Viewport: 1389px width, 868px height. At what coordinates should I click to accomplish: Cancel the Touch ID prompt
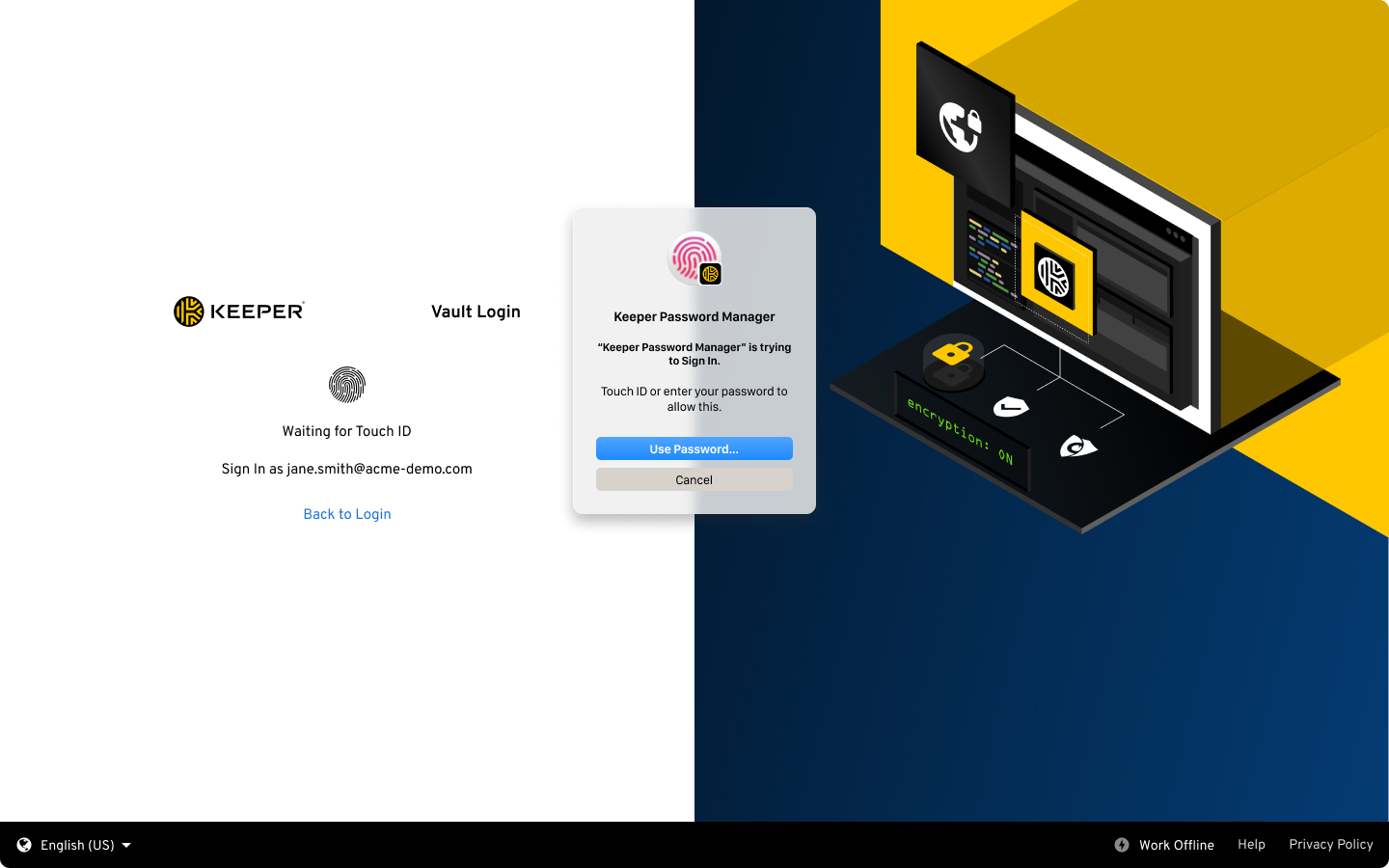click(694, 479)
